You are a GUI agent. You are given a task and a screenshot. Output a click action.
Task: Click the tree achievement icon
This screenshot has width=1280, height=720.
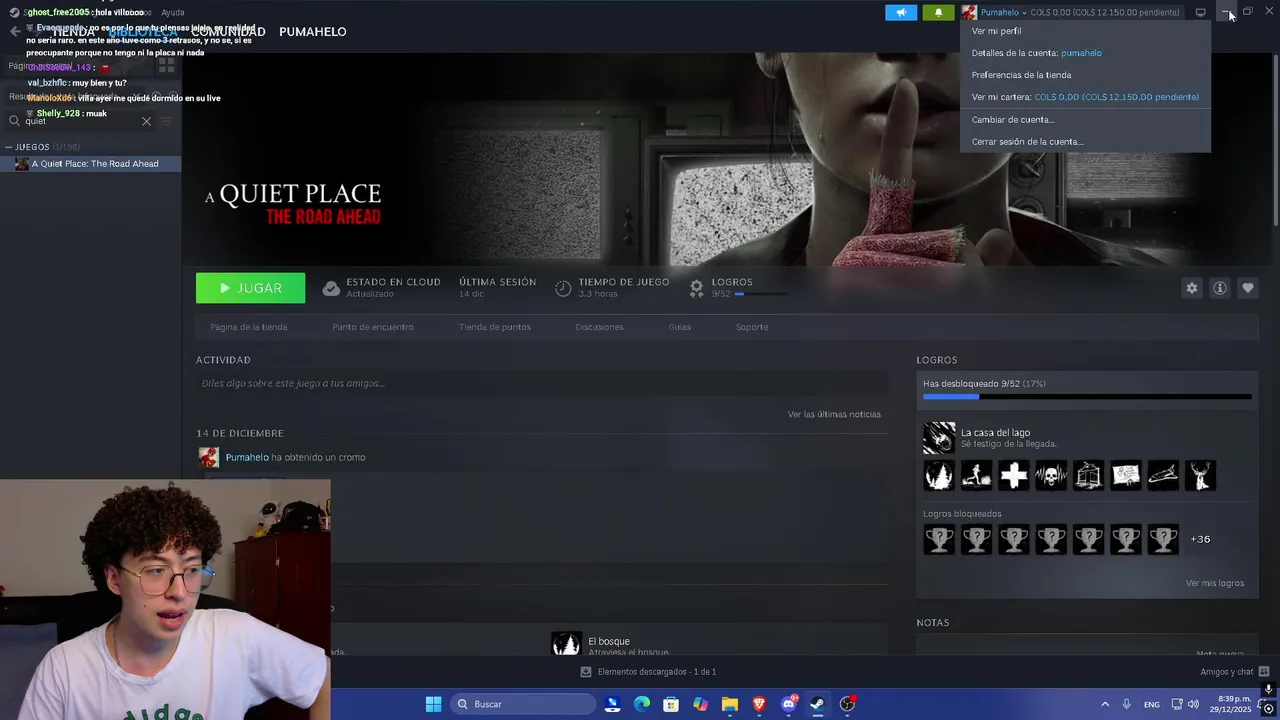tap(939, 476)
